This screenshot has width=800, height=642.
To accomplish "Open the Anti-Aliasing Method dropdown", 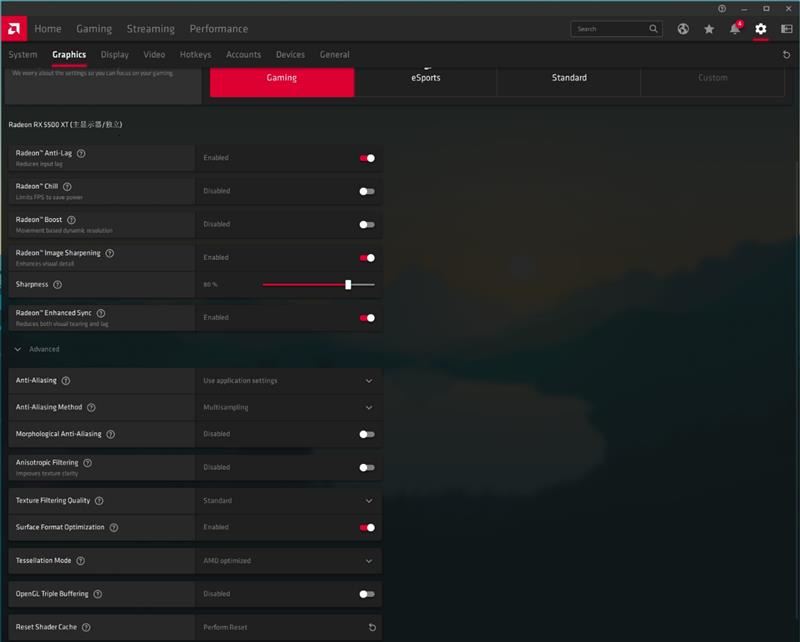I will (x=288, y=407).
